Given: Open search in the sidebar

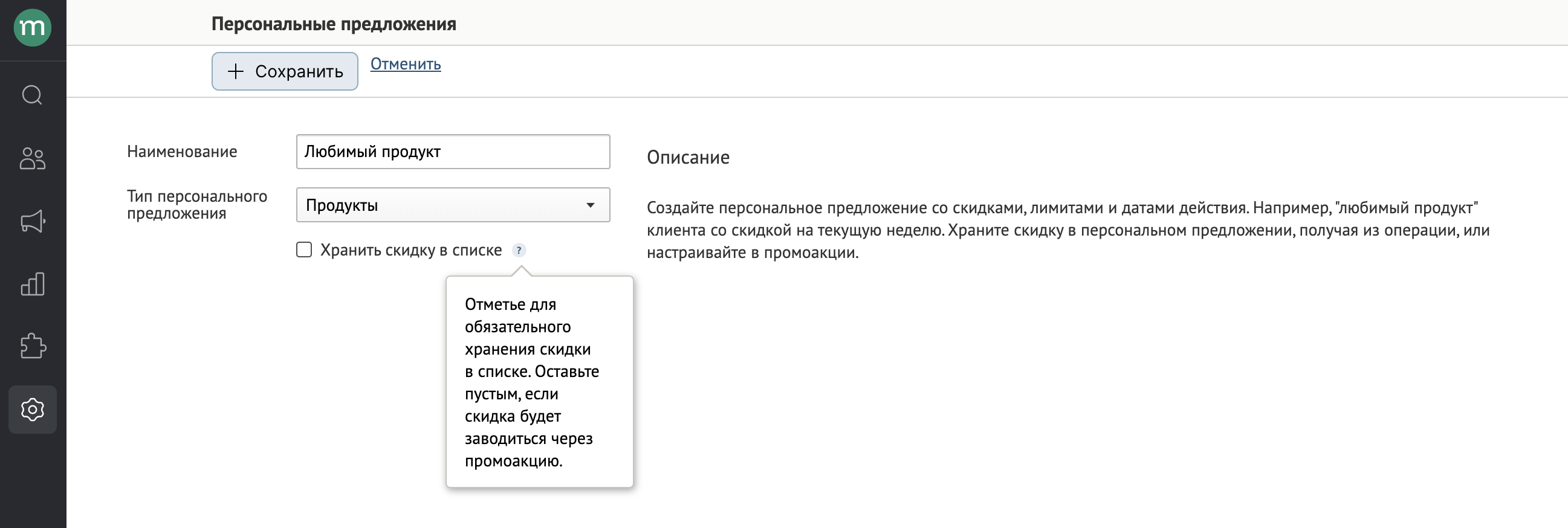Looking at the screenshot, I should click(32, 95).
